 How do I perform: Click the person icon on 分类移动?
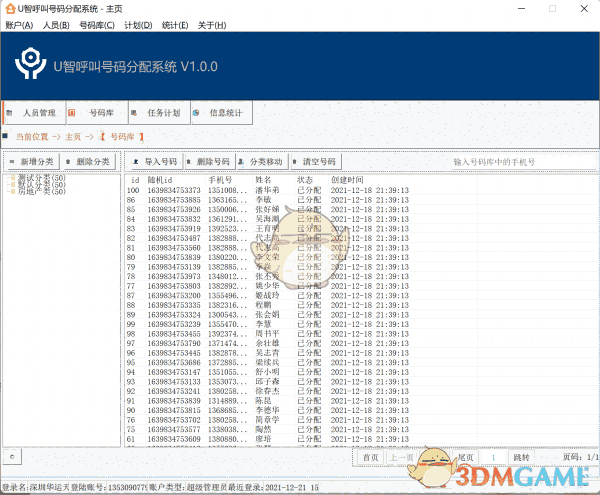pos(241,162)
